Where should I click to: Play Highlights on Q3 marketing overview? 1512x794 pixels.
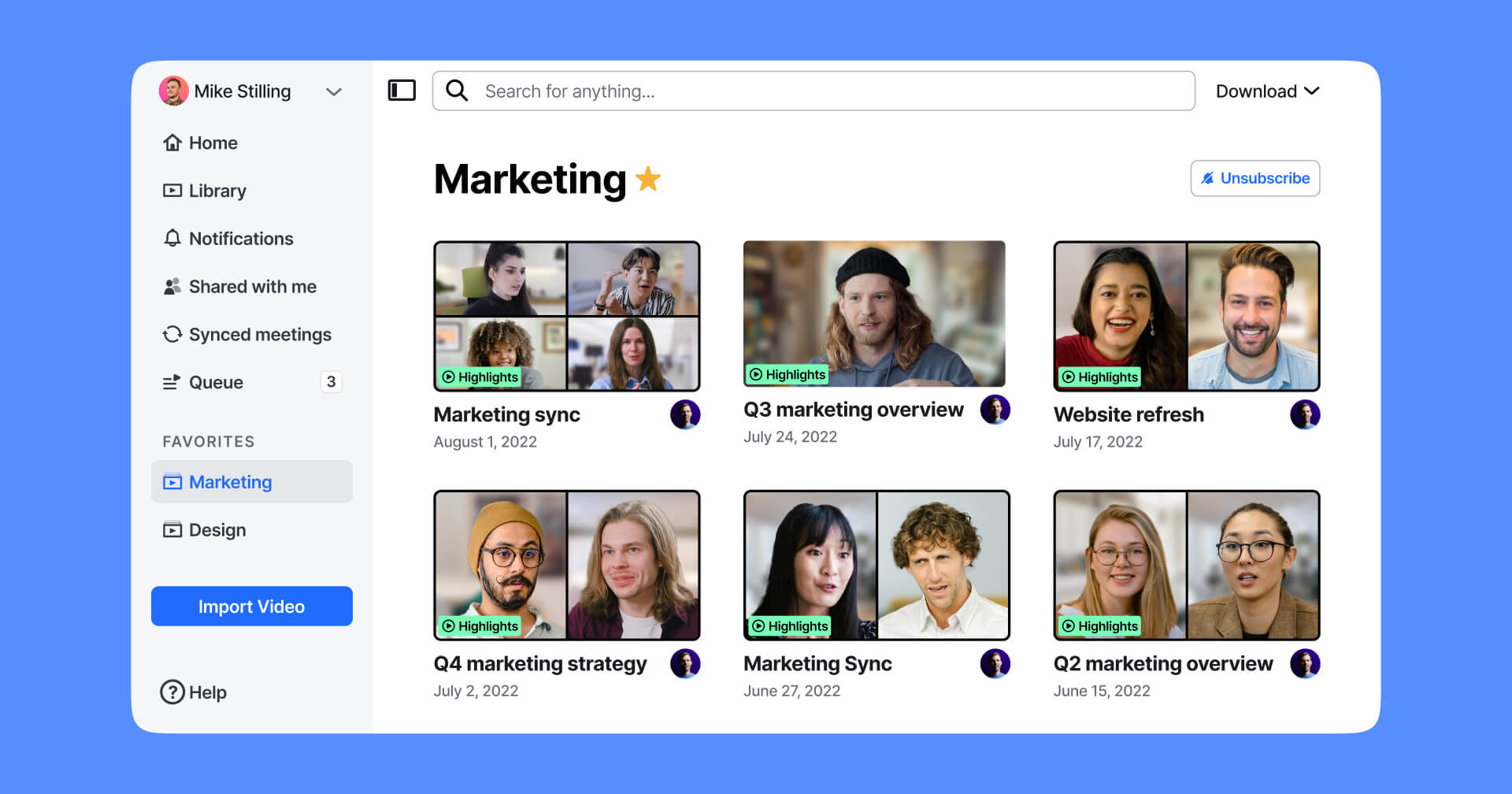click(787, 374)
